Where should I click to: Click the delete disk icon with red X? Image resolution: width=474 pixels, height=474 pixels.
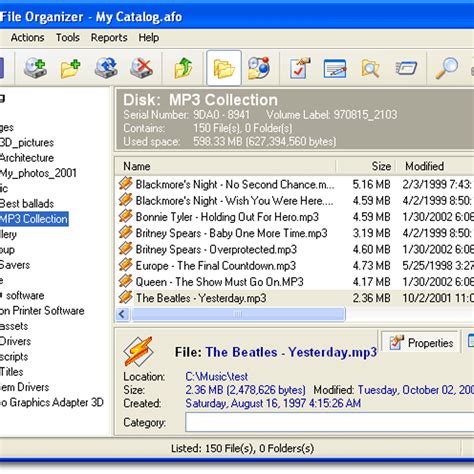[141, 68]
